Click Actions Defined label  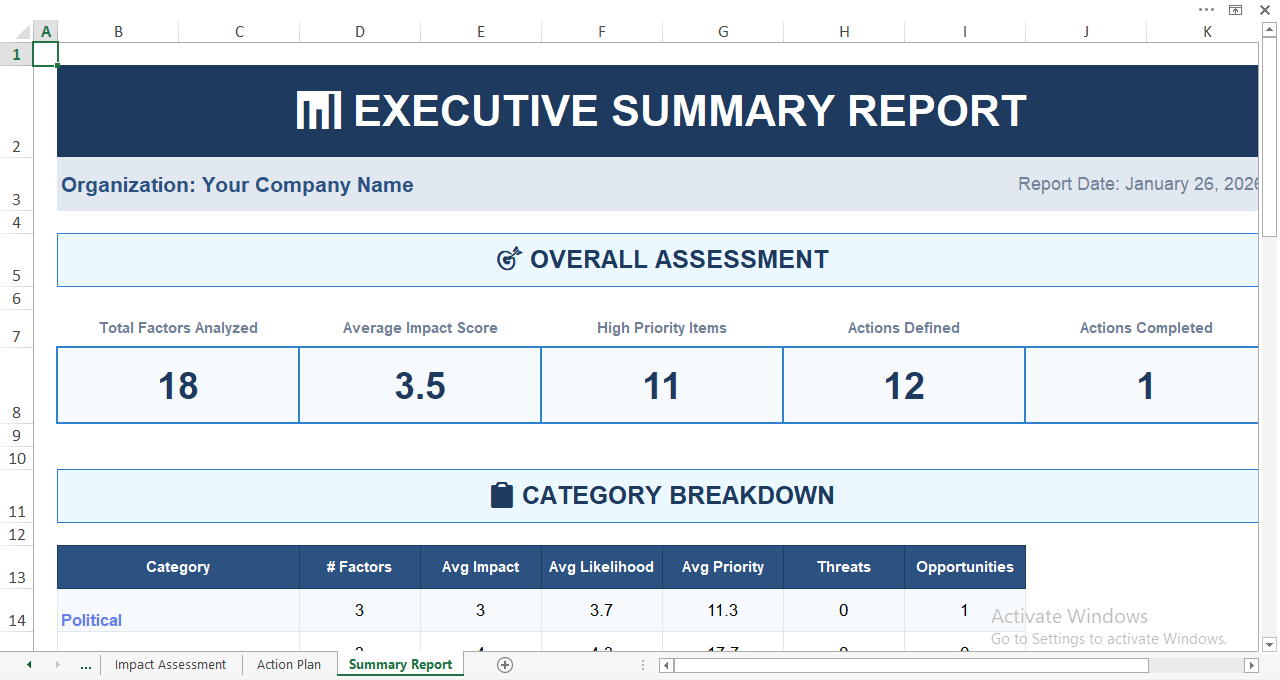904,328
